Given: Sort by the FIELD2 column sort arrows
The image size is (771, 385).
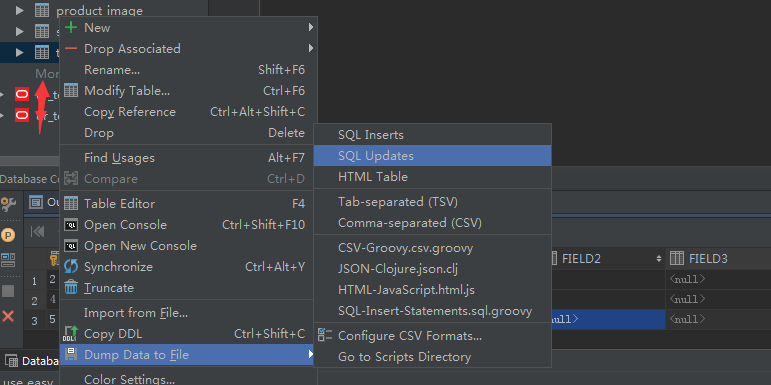Looking at the screenshot, I should (x=658, y=259).
